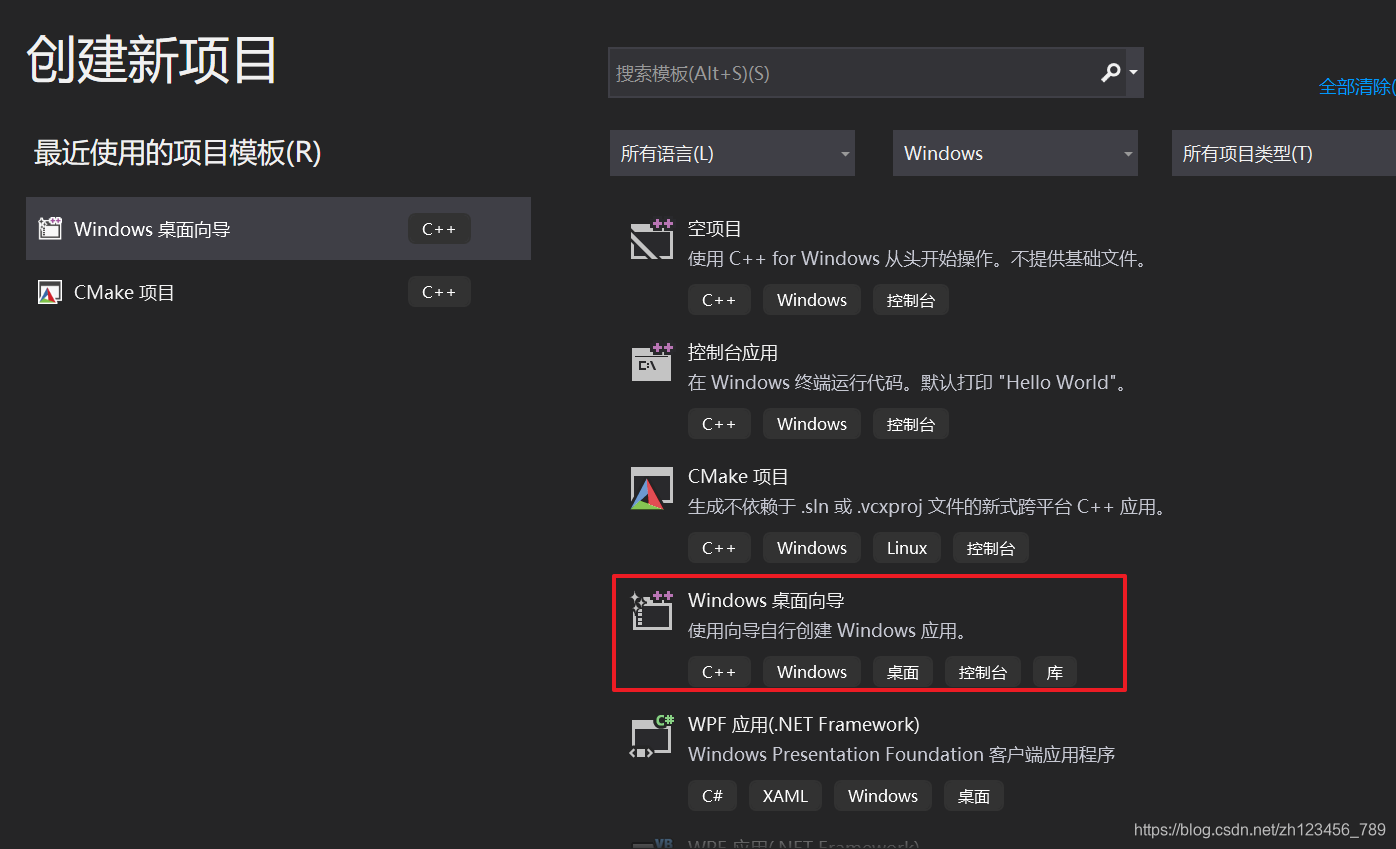Click 使用向导自行创建 Windows 应用 description
Viewport: 1396px width, 849px height.
point(828,631)
